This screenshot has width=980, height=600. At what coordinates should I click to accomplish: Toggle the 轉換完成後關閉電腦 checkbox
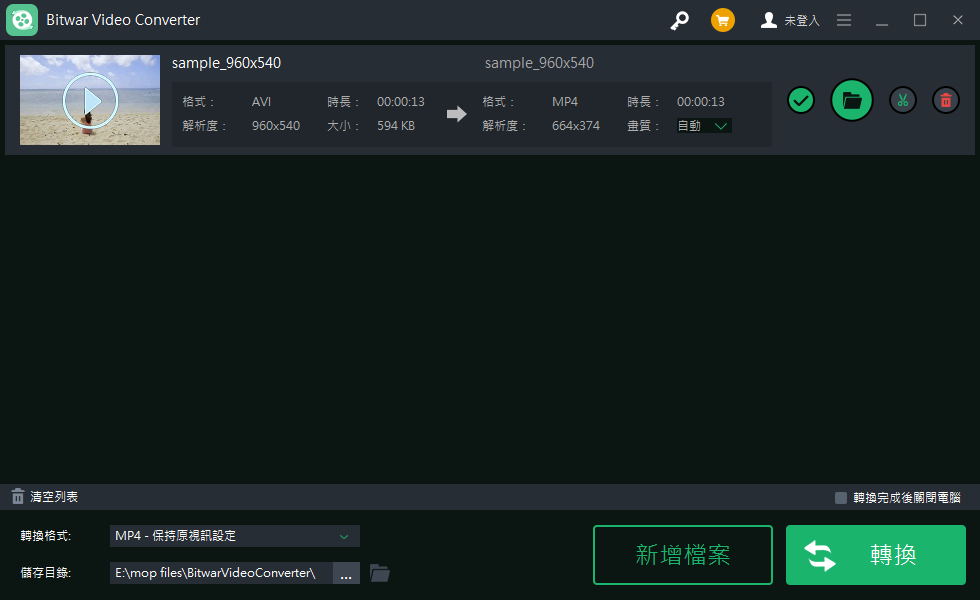(x=841, y=498)
